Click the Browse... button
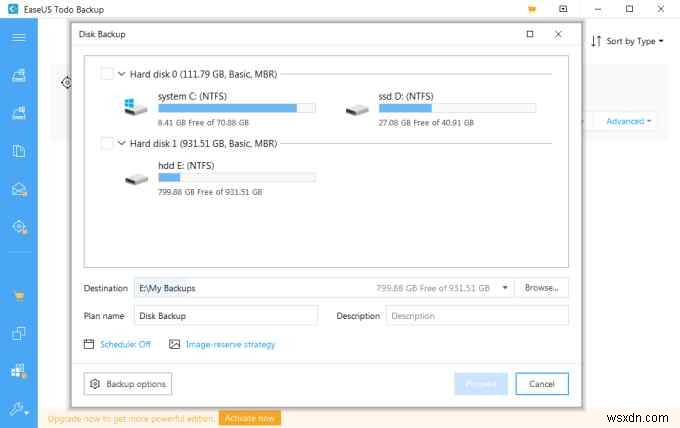Viewport: 680px width, 428px height. [x=542, y=288]
